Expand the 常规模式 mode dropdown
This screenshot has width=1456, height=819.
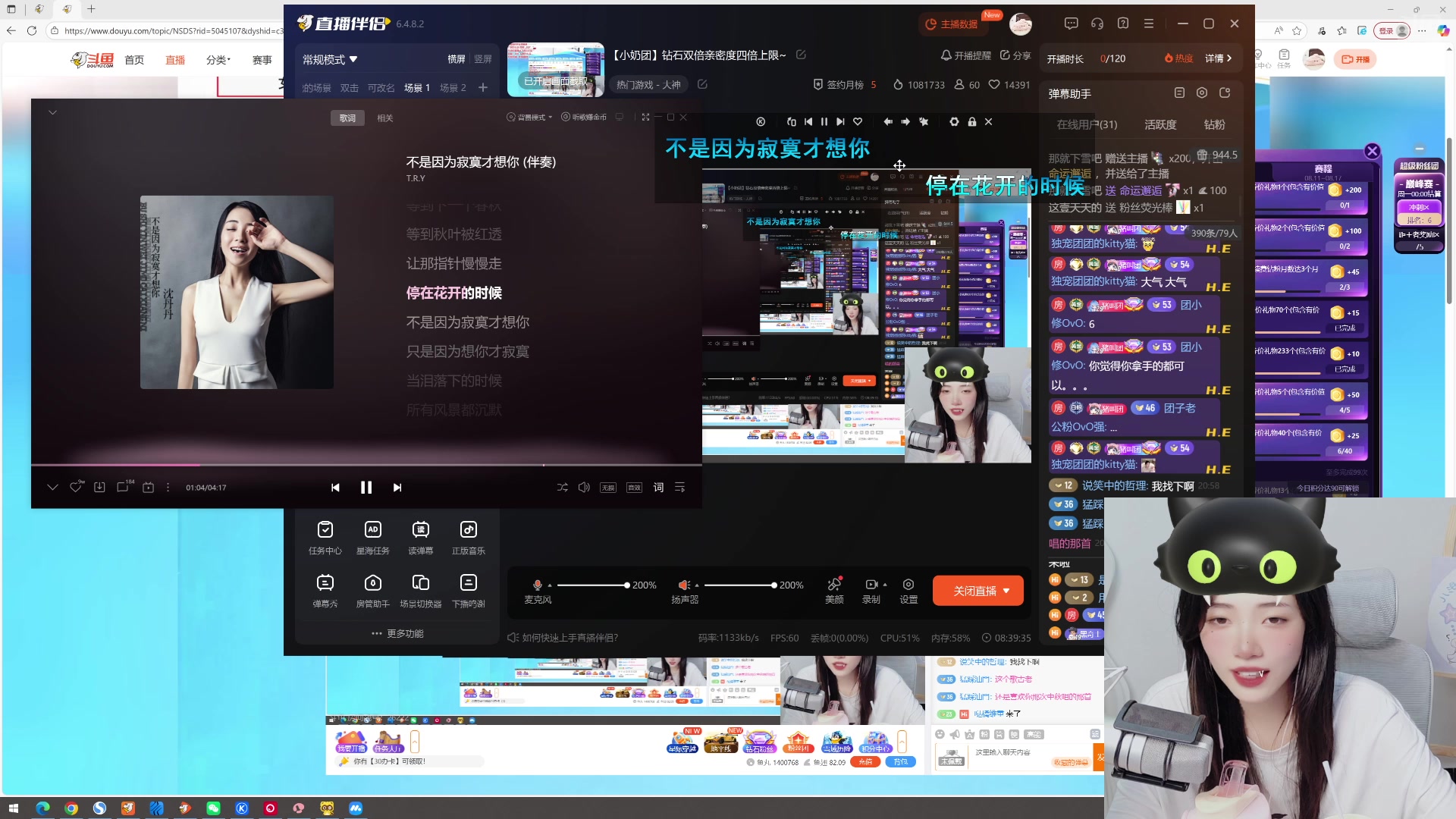(330, 59)
